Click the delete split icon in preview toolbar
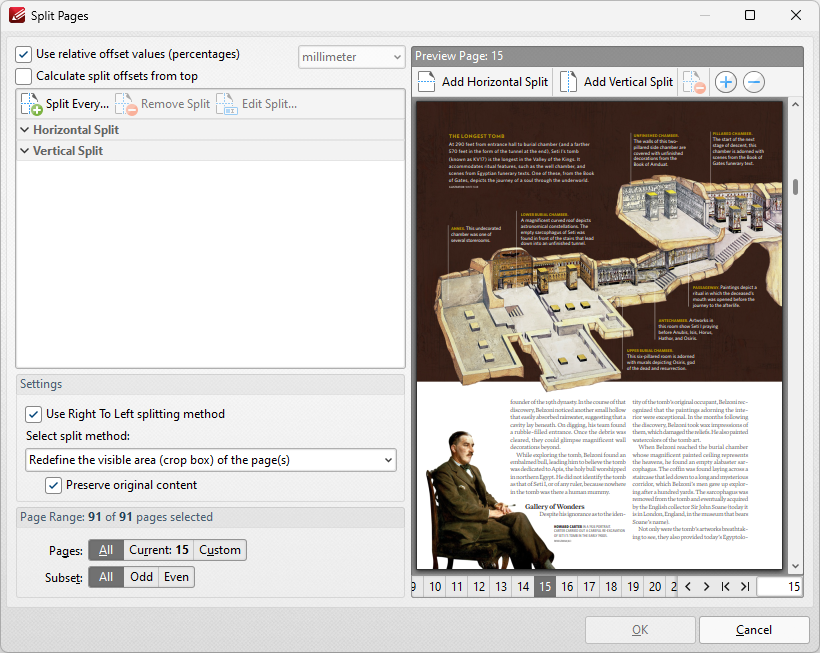The height and width of the screenshot is (653, 820). click(694, 82)
